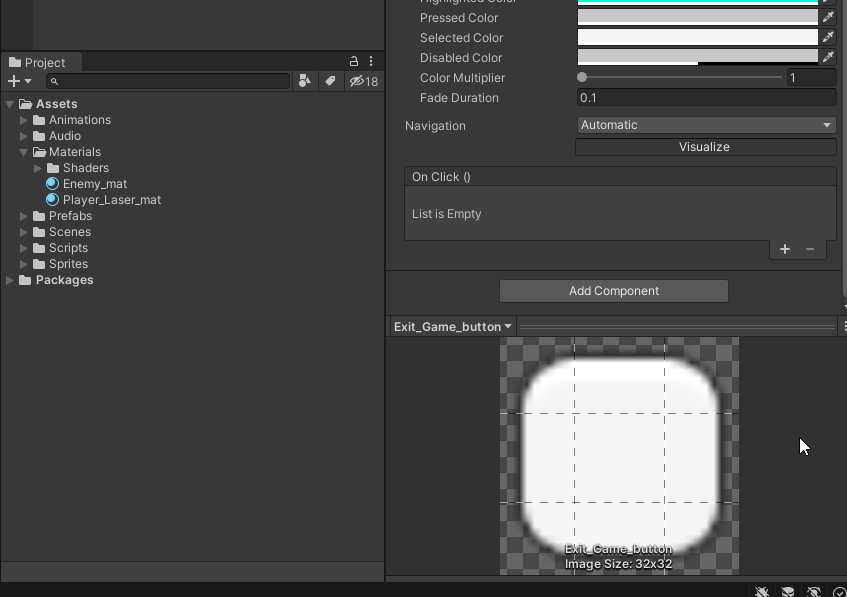This screenshot has width=847, height=597.
Task: Select the Player_Laser_mat material
Action: (x=112, y=200)
